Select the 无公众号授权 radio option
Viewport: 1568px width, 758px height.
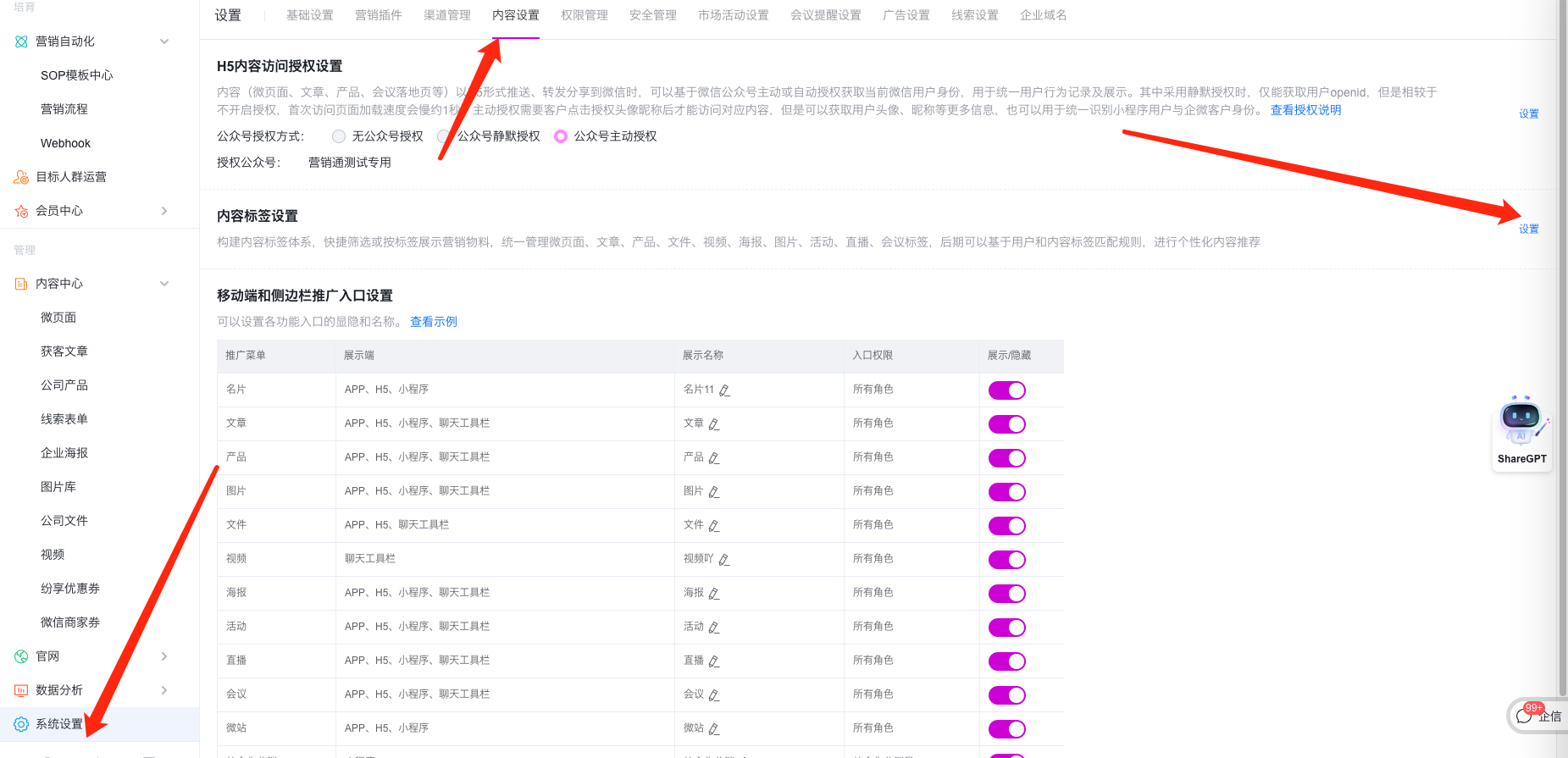(339, 136)
